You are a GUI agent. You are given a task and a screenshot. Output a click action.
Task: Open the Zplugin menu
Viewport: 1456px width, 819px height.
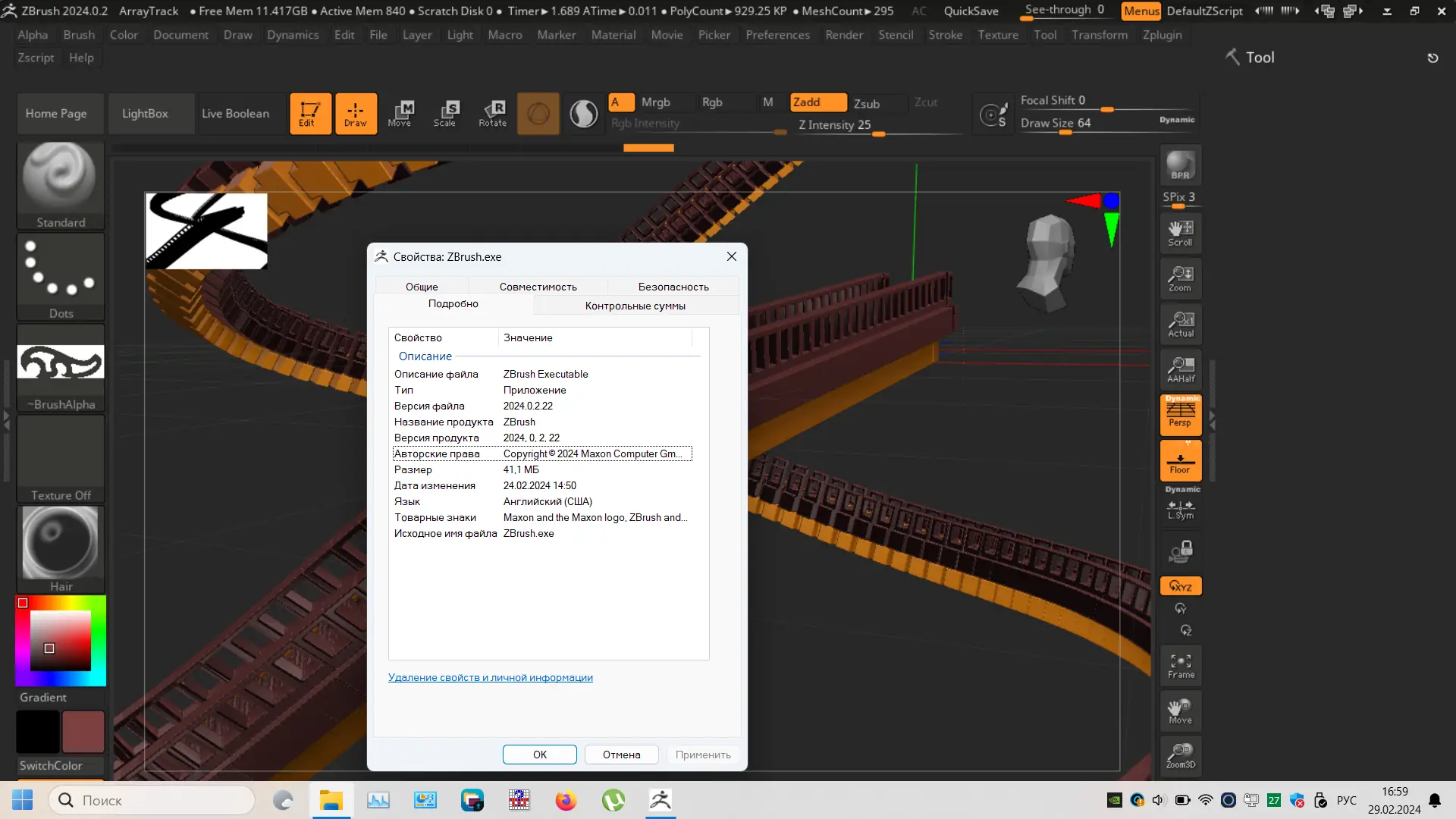[x=1162, y=35]
